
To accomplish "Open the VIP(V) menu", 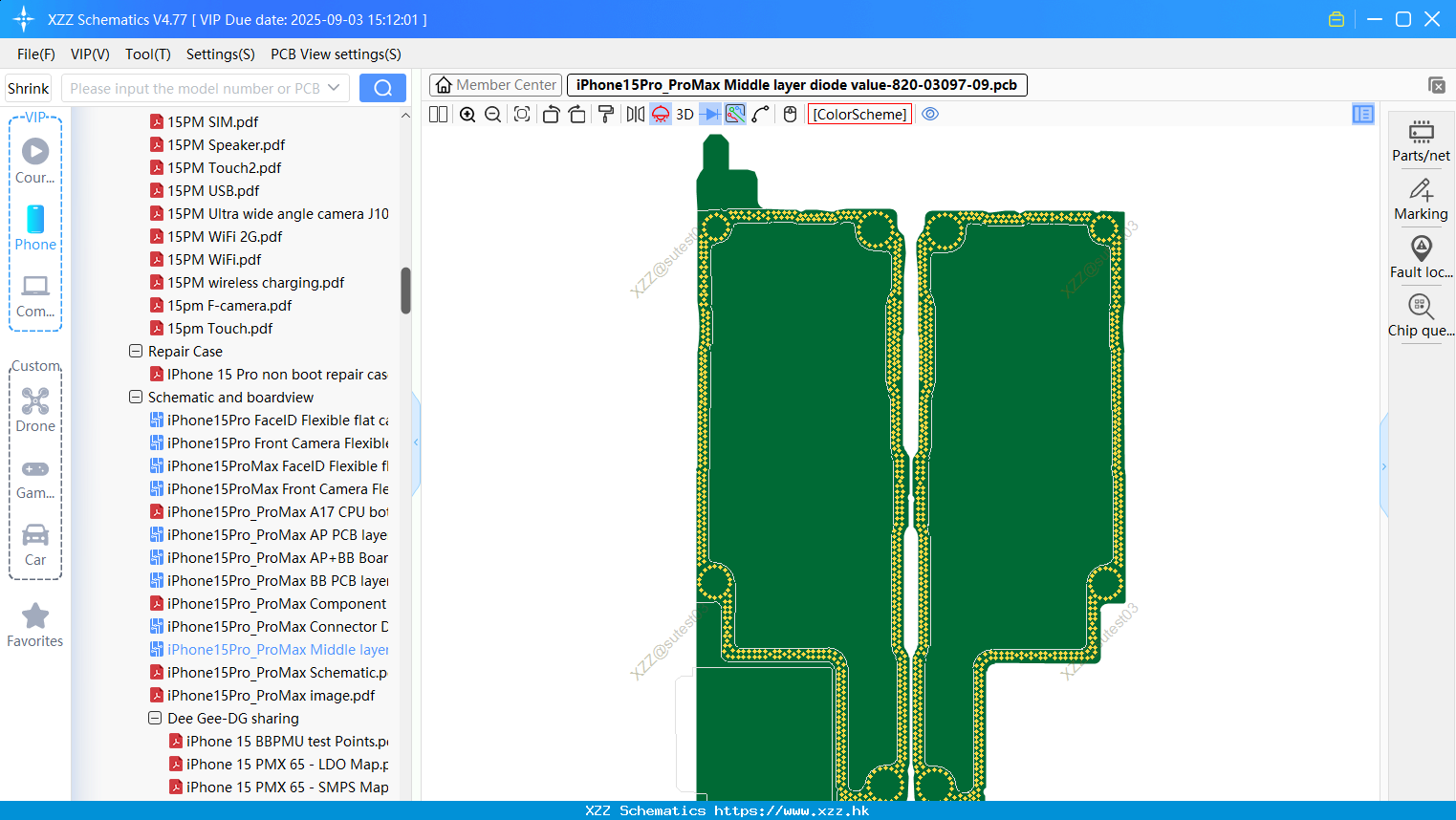I will 90,54.
